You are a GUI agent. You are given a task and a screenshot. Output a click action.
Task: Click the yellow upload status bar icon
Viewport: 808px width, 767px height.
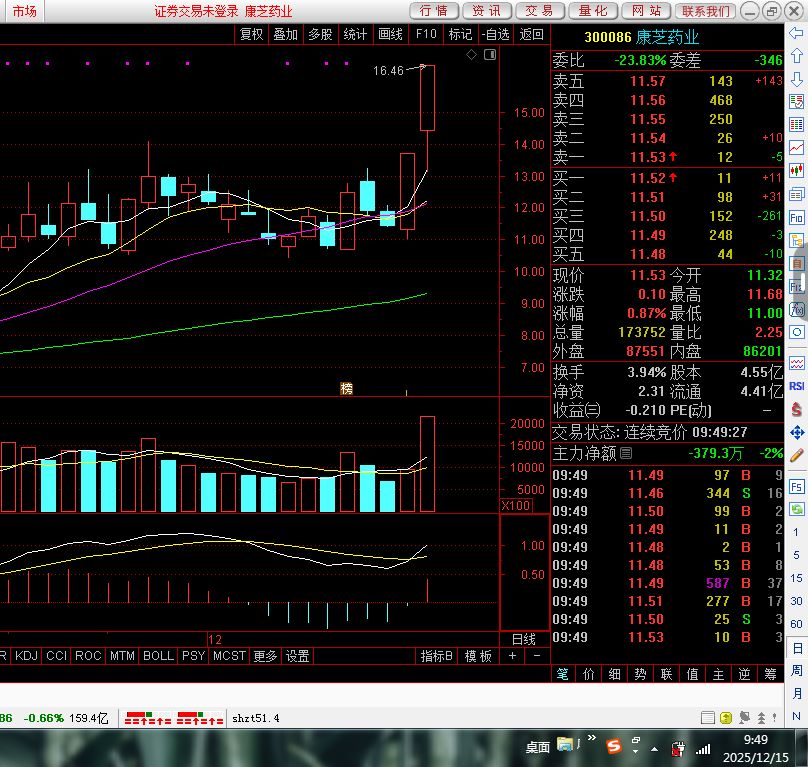click(726, 718)
